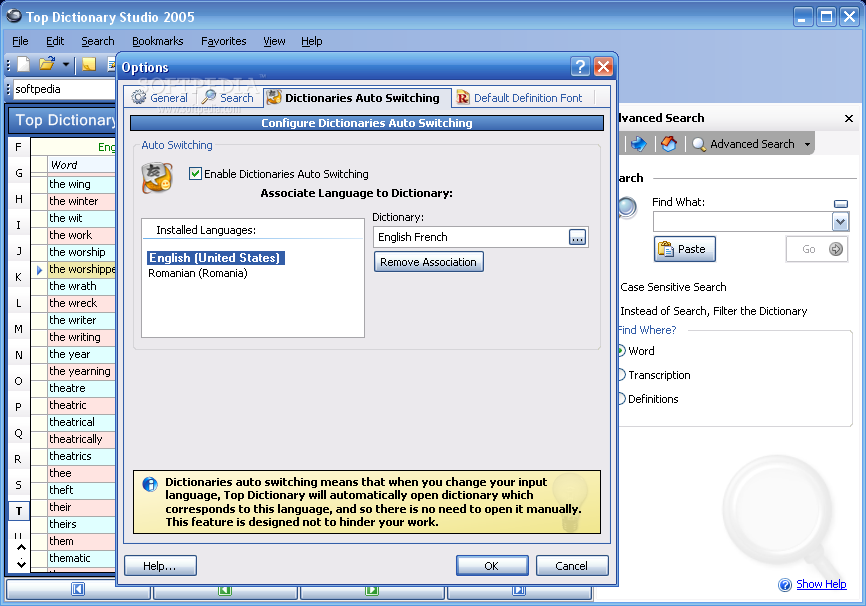
Task: Open the Edit menu
Action: (x=55, y=41)
